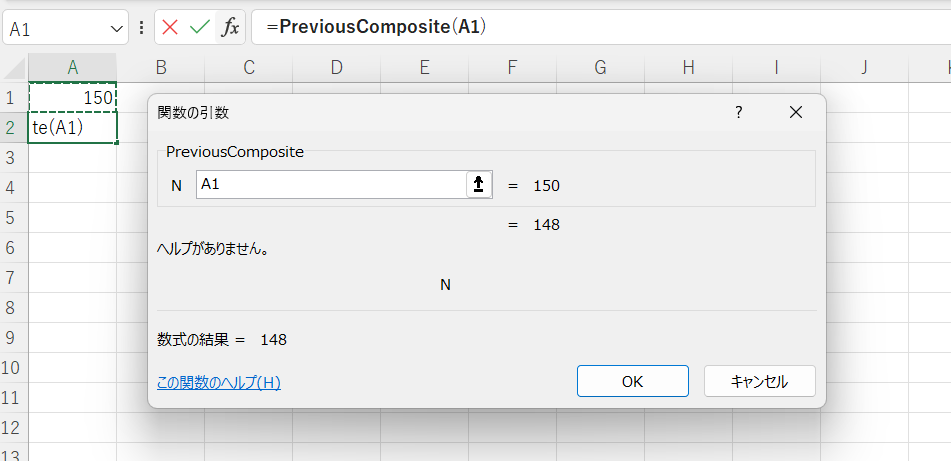The width and height of the screenshot is (951, 461).
Task: Cancel the formula entry with the red X icon
Action: click(x=170, y=27)
